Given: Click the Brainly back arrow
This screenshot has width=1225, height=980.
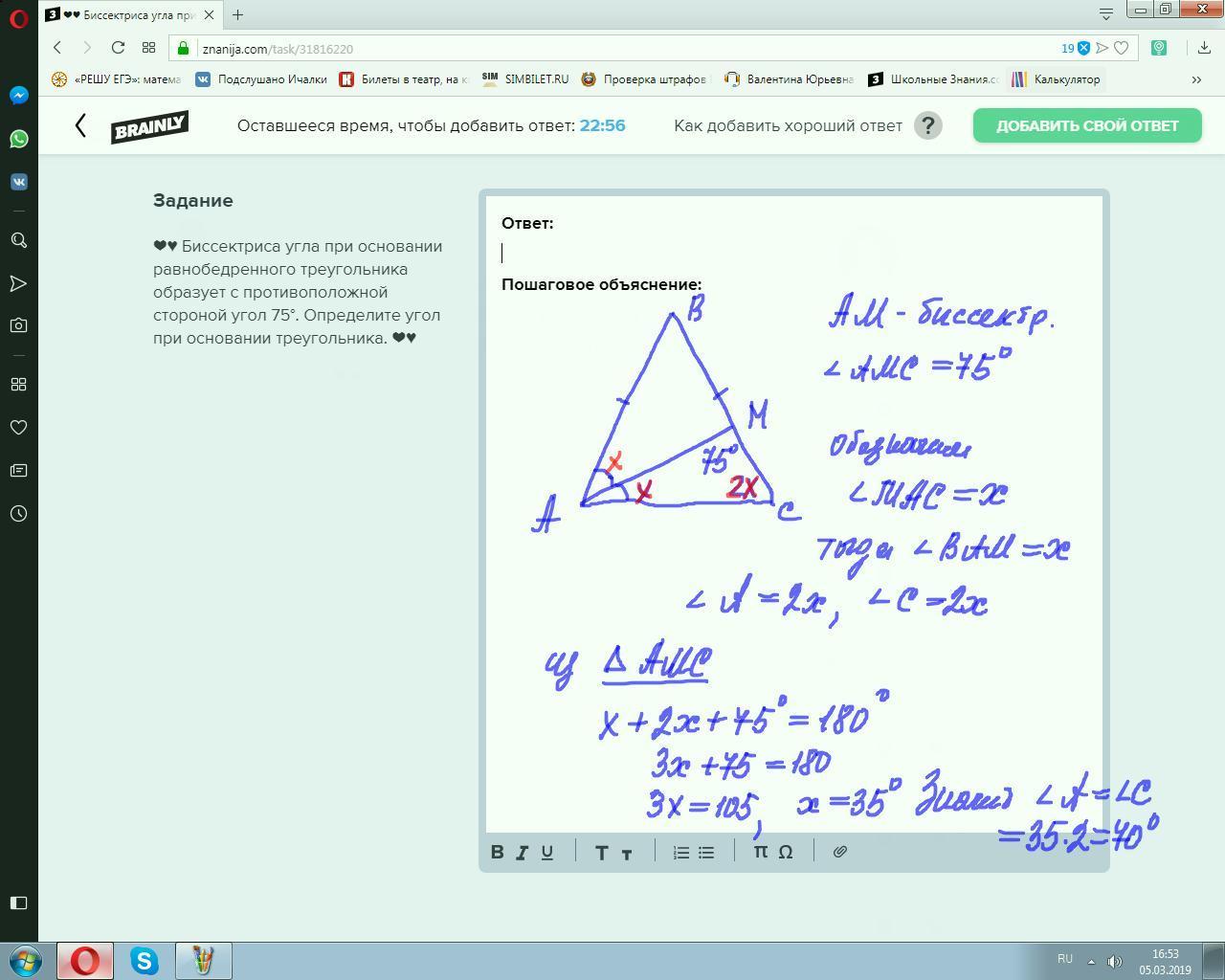Looking at the screenshot, I should [x=80, y=125].
